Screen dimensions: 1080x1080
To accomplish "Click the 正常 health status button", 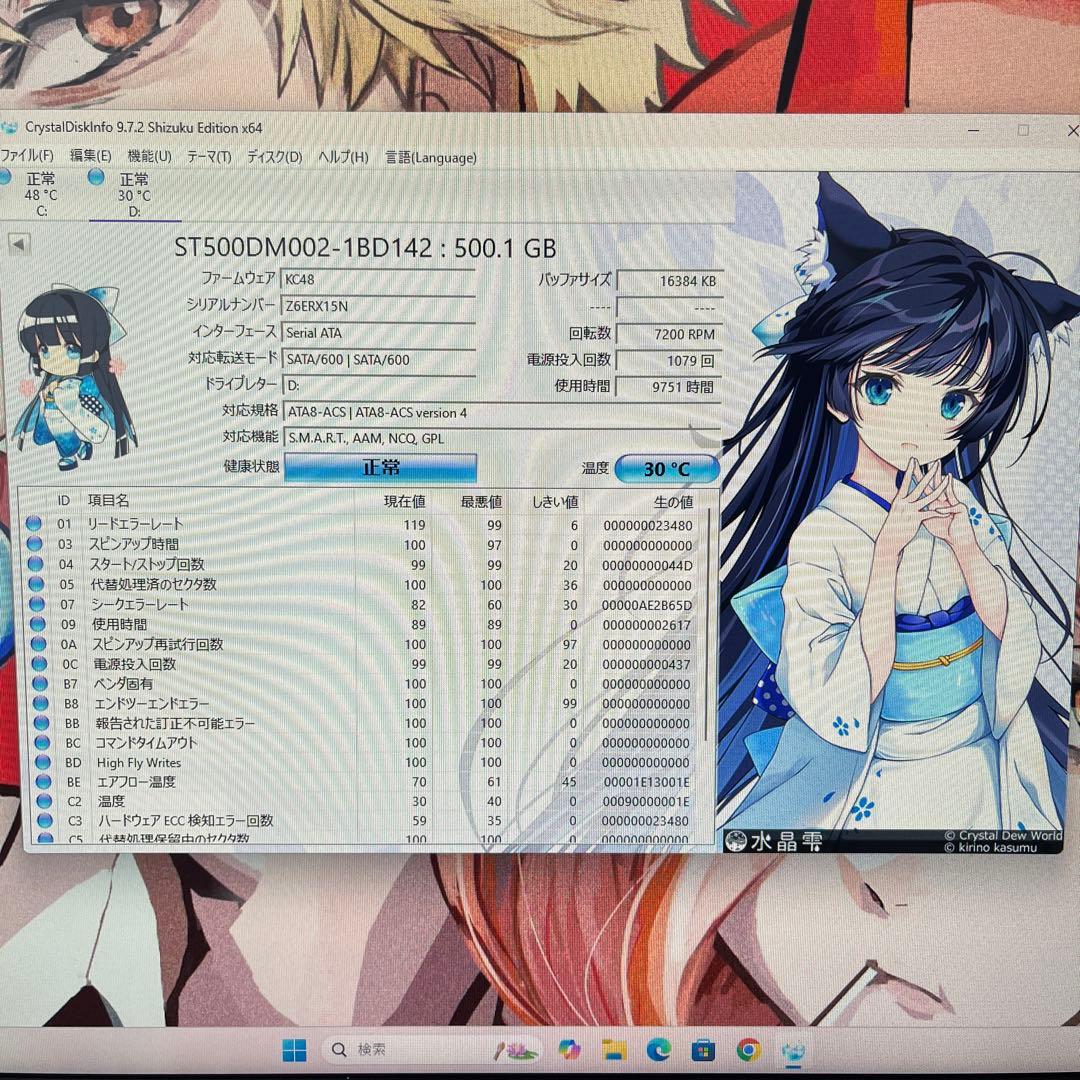I will coord(380,467).
